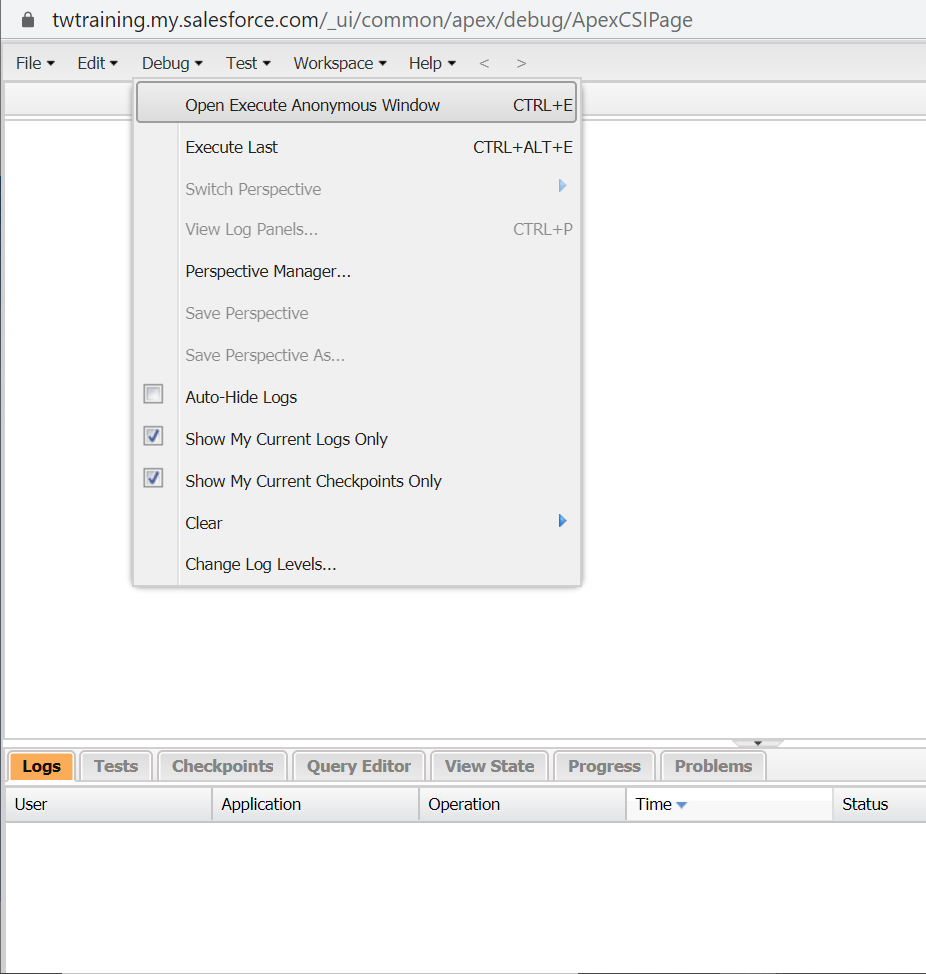Open Perspective Manager from the menu
The image size is (926, 974).
(x=268, y=271)
